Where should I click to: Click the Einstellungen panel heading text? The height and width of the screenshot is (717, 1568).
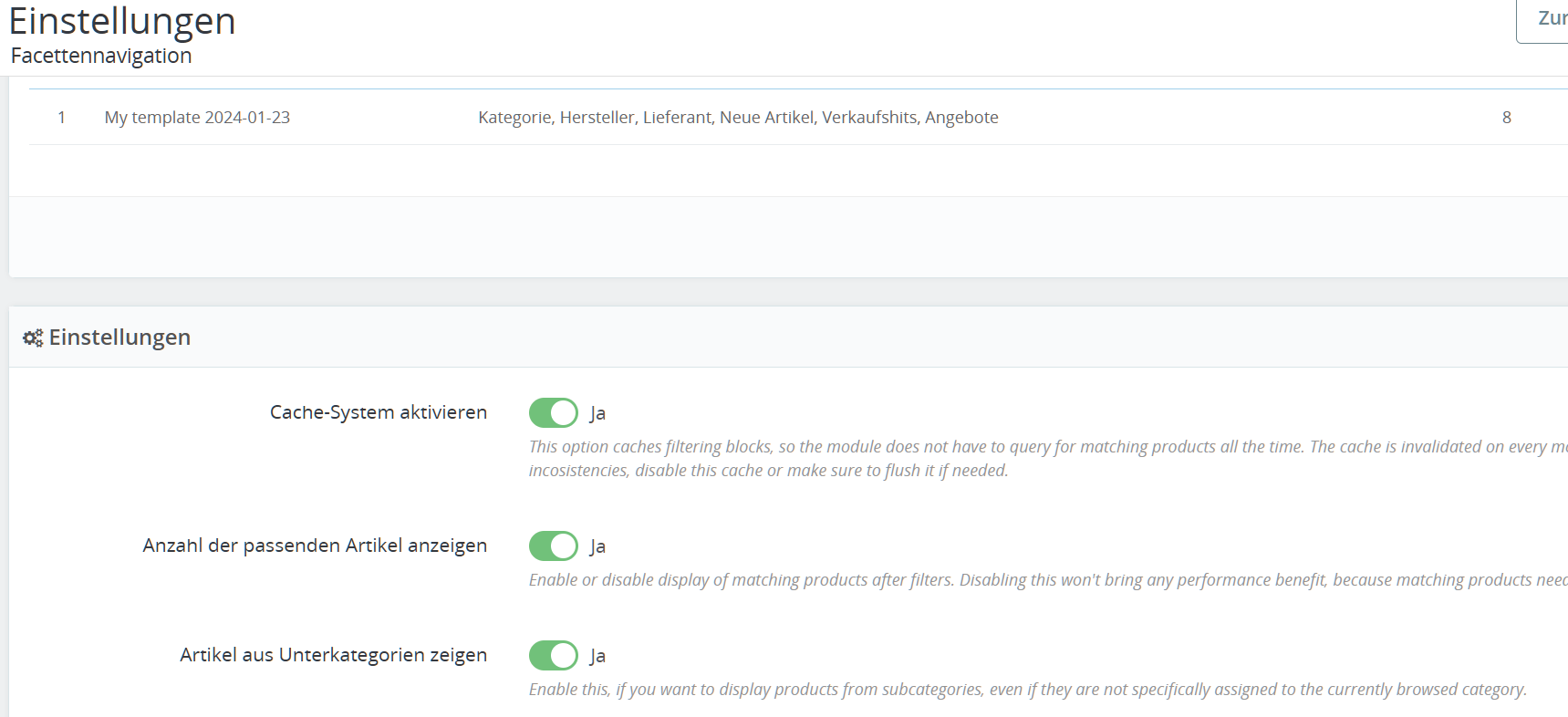(119, 338)
